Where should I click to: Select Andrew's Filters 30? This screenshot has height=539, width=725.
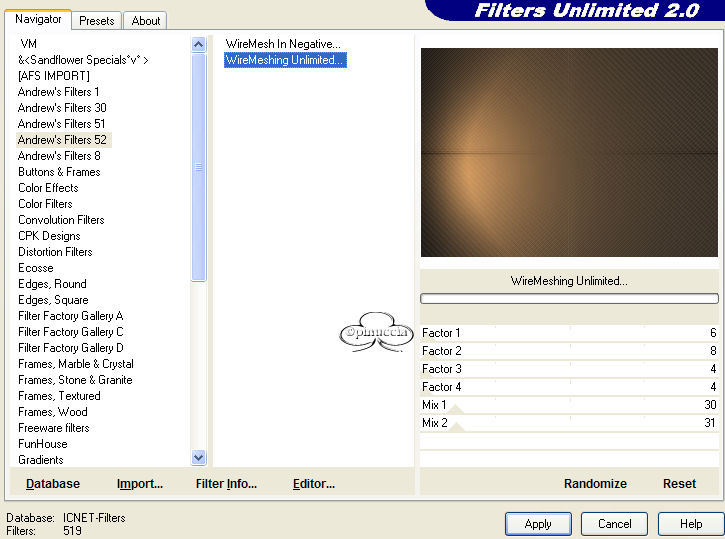point(62,108)
